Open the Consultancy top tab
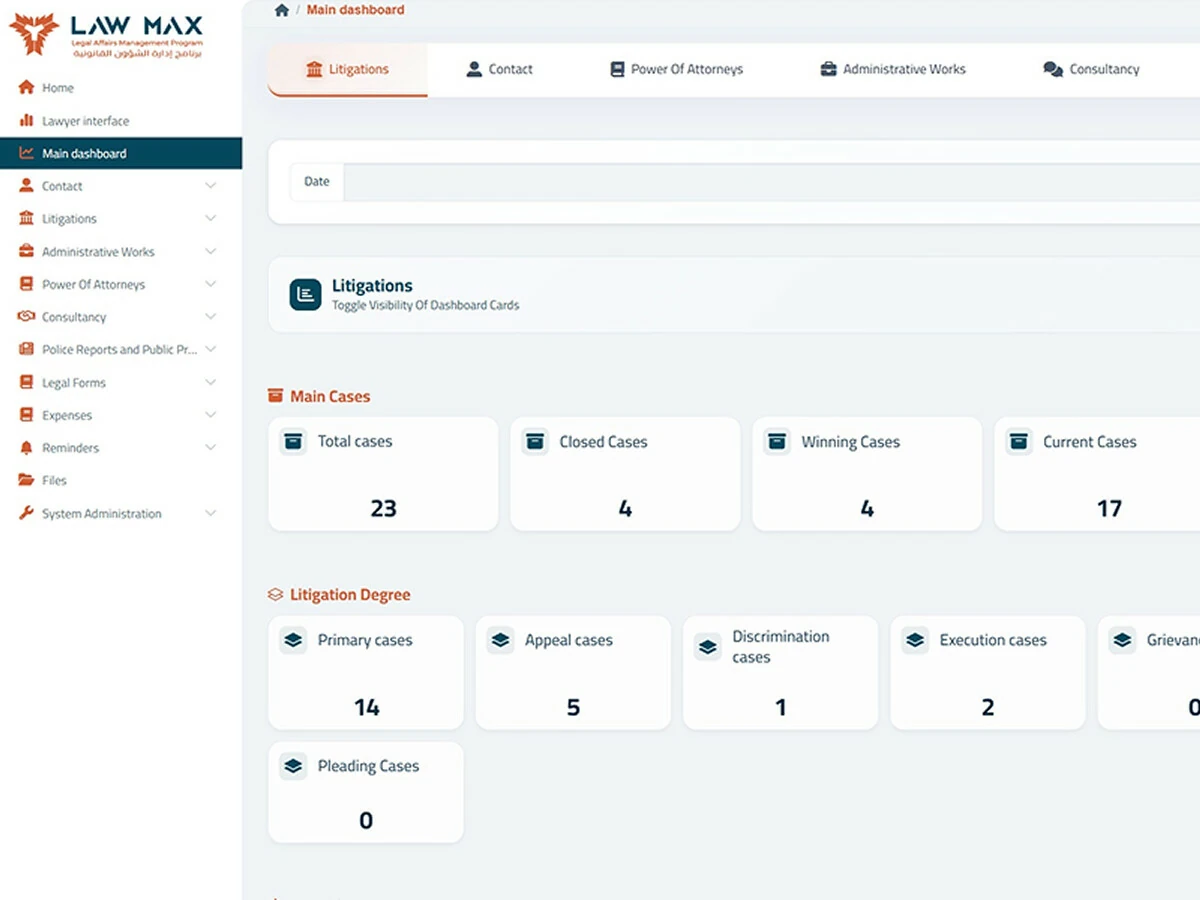 pos(1091,69)
